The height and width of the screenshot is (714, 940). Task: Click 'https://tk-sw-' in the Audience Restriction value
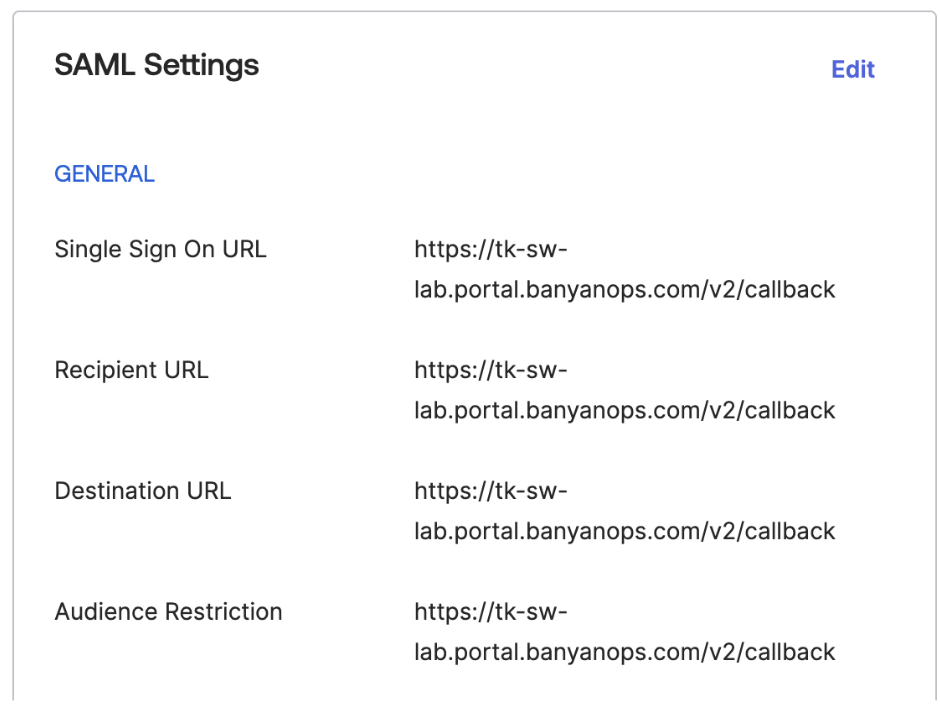pyautogui.click(x=490, y=611)
